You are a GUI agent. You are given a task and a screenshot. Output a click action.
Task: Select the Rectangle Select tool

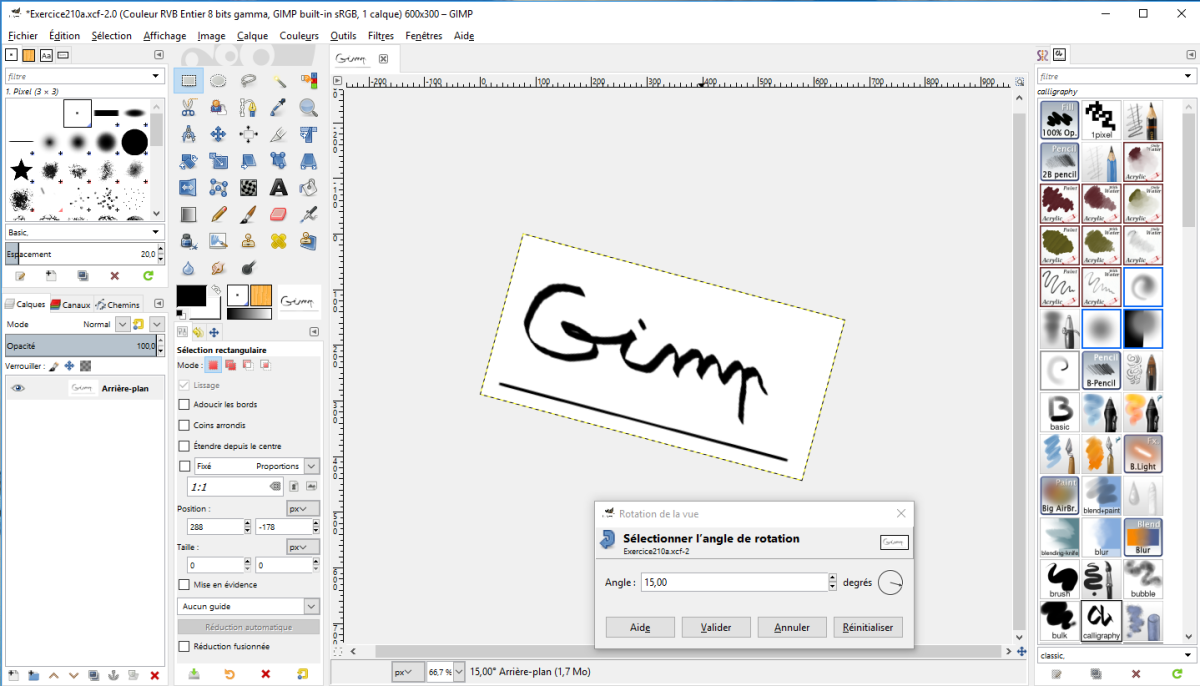188,80
